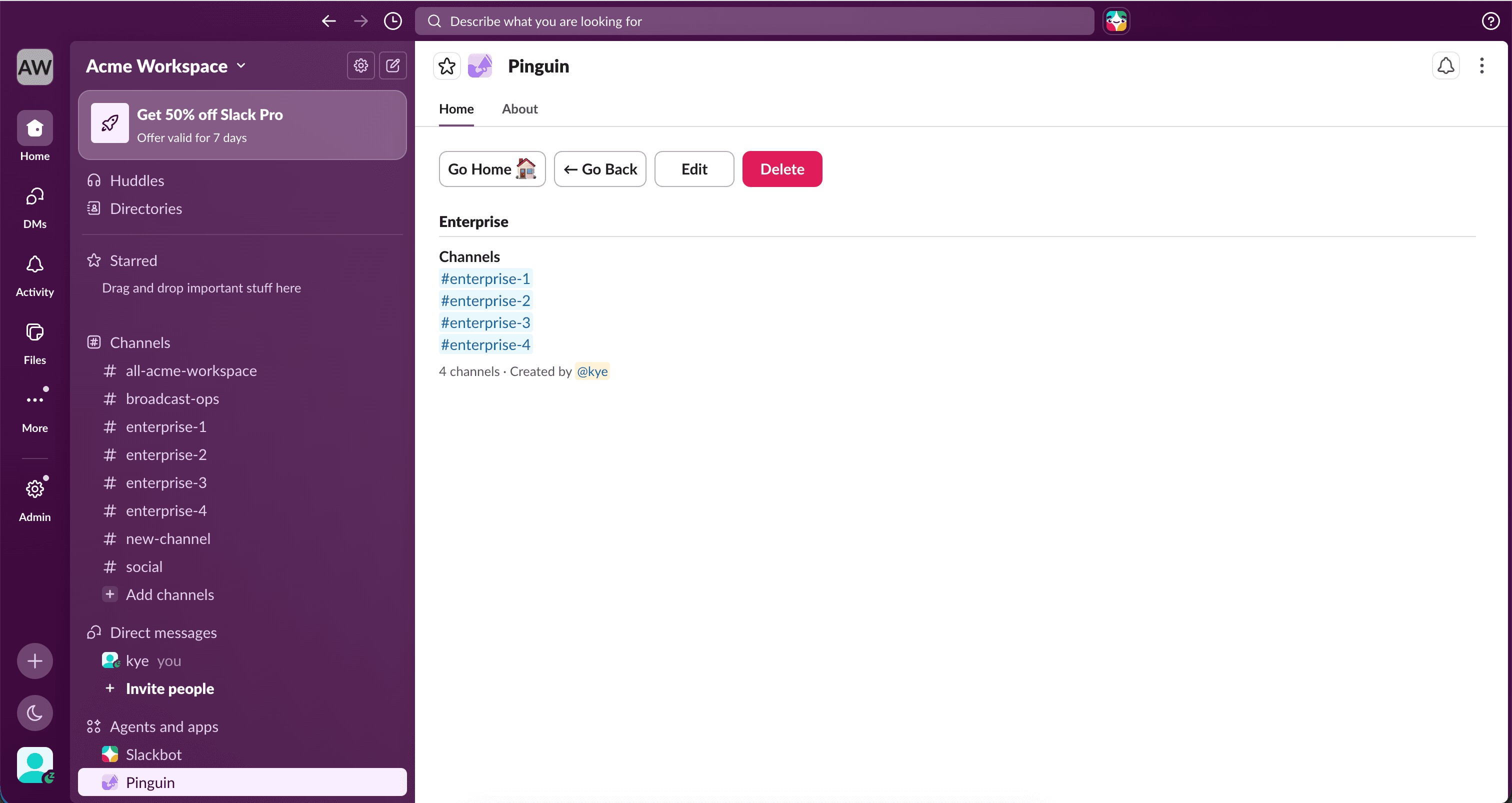The image size is (1512, 803).
Task: Switch to the About tab
Action: pos(519,109)
